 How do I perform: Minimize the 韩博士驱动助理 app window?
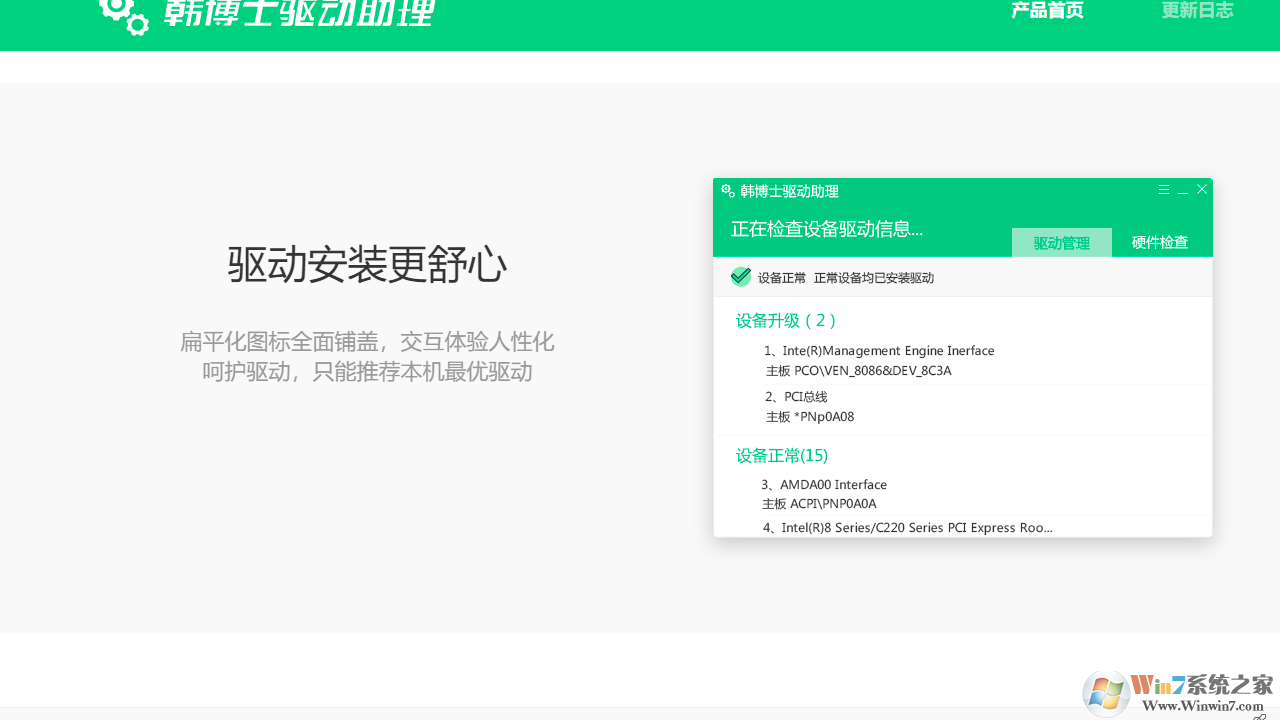pos(1183,190)
